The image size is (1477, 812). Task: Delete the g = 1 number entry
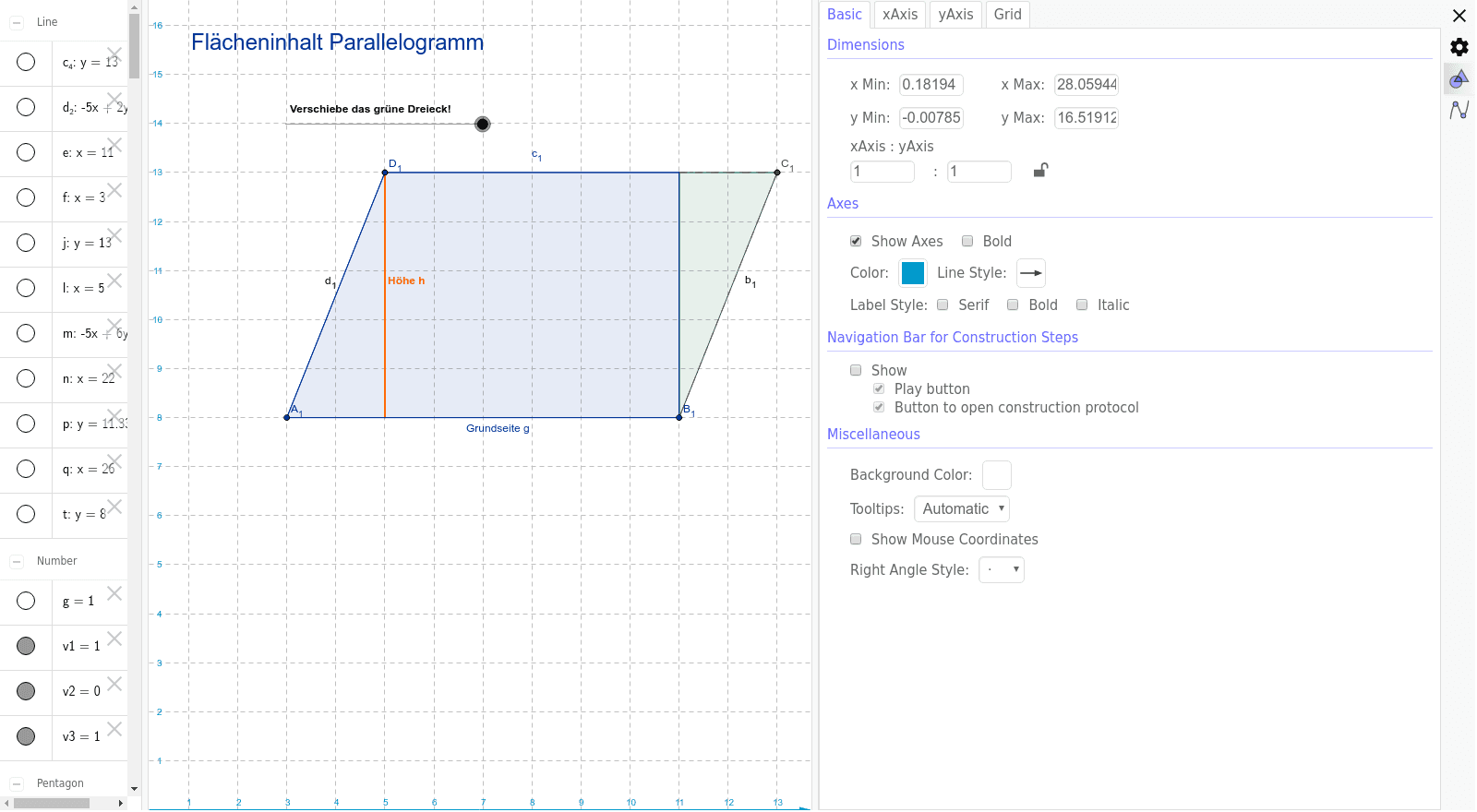click(114, 593)
